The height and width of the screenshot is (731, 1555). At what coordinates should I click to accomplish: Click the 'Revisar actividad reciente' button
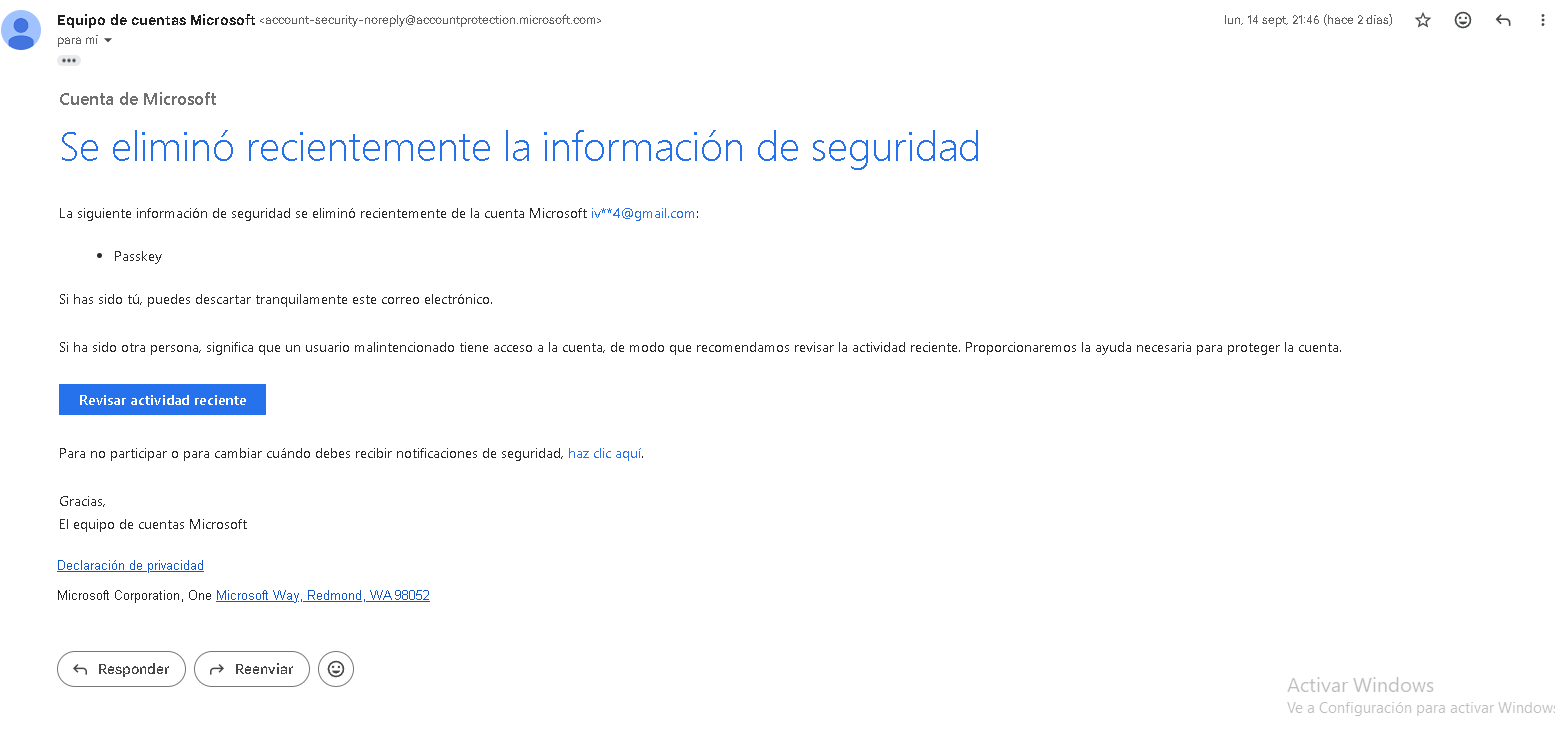pyautogui.click(x=162, y=400)
